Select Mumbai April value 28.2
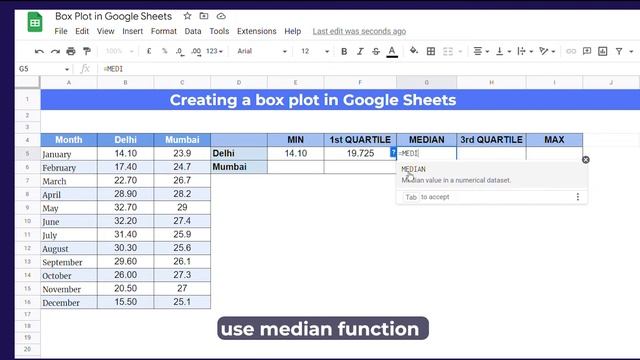640x360 pixels. coord(182,194)
